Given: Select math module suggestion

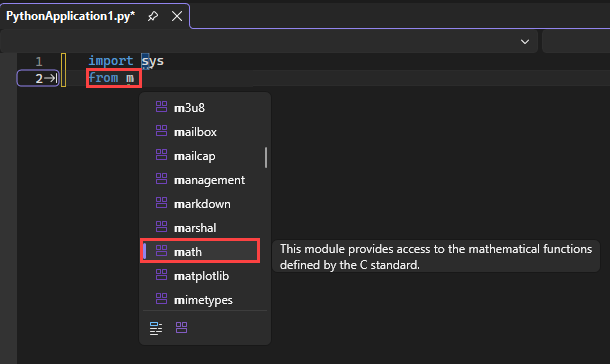Looking at the screenshot, I should (x=200, y=252).
